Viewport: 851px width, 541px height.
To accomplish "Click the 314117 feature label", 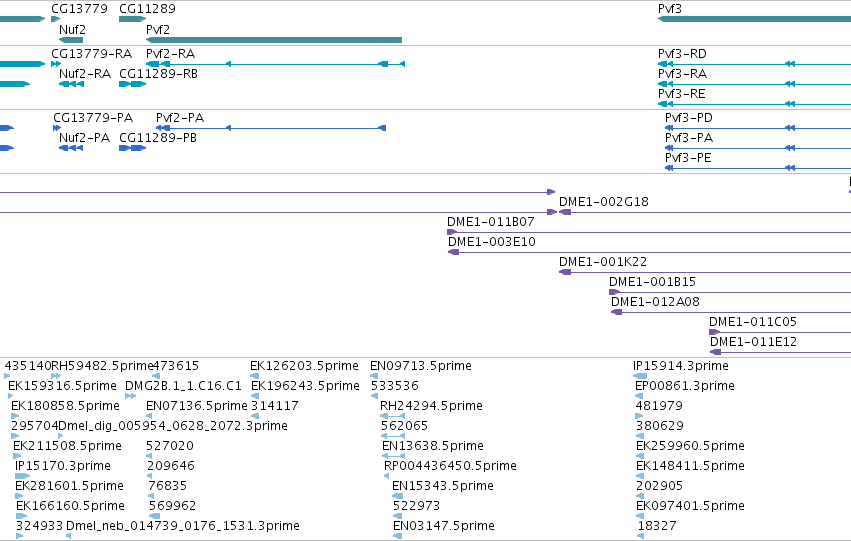I will [x=275, y=406].
